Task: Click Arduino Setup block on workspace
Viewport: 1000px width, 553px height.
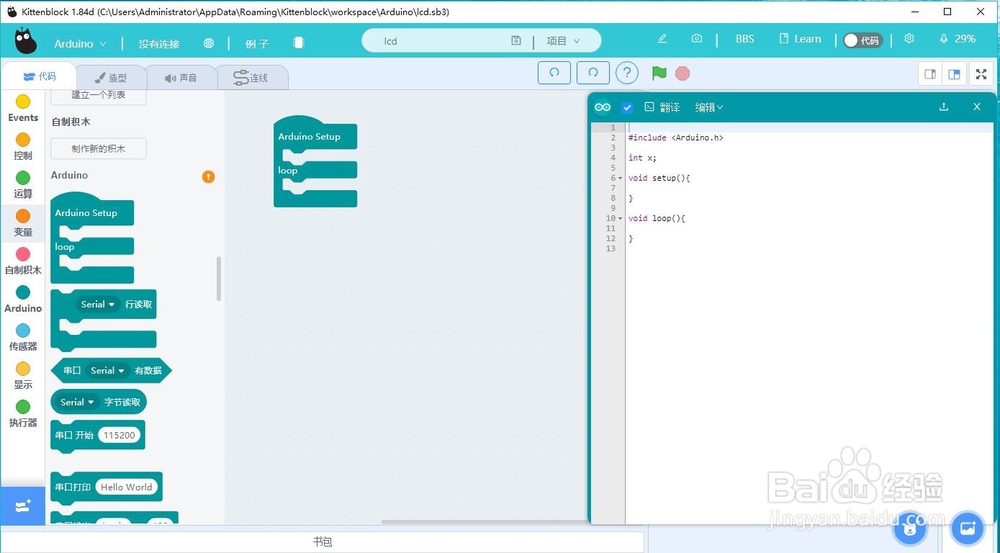Action: [309, 136]
